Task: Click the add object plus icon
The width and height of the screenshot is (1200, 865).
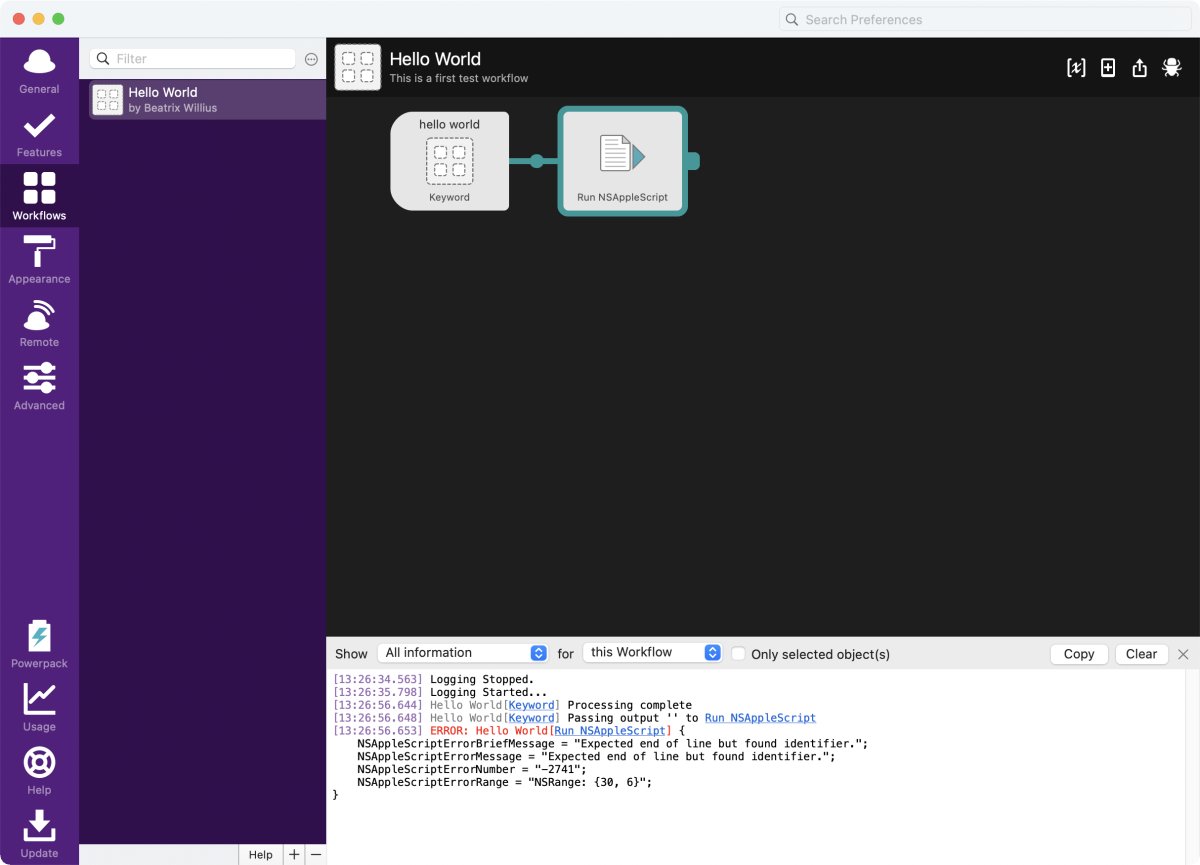Action: coord(1108,68)
